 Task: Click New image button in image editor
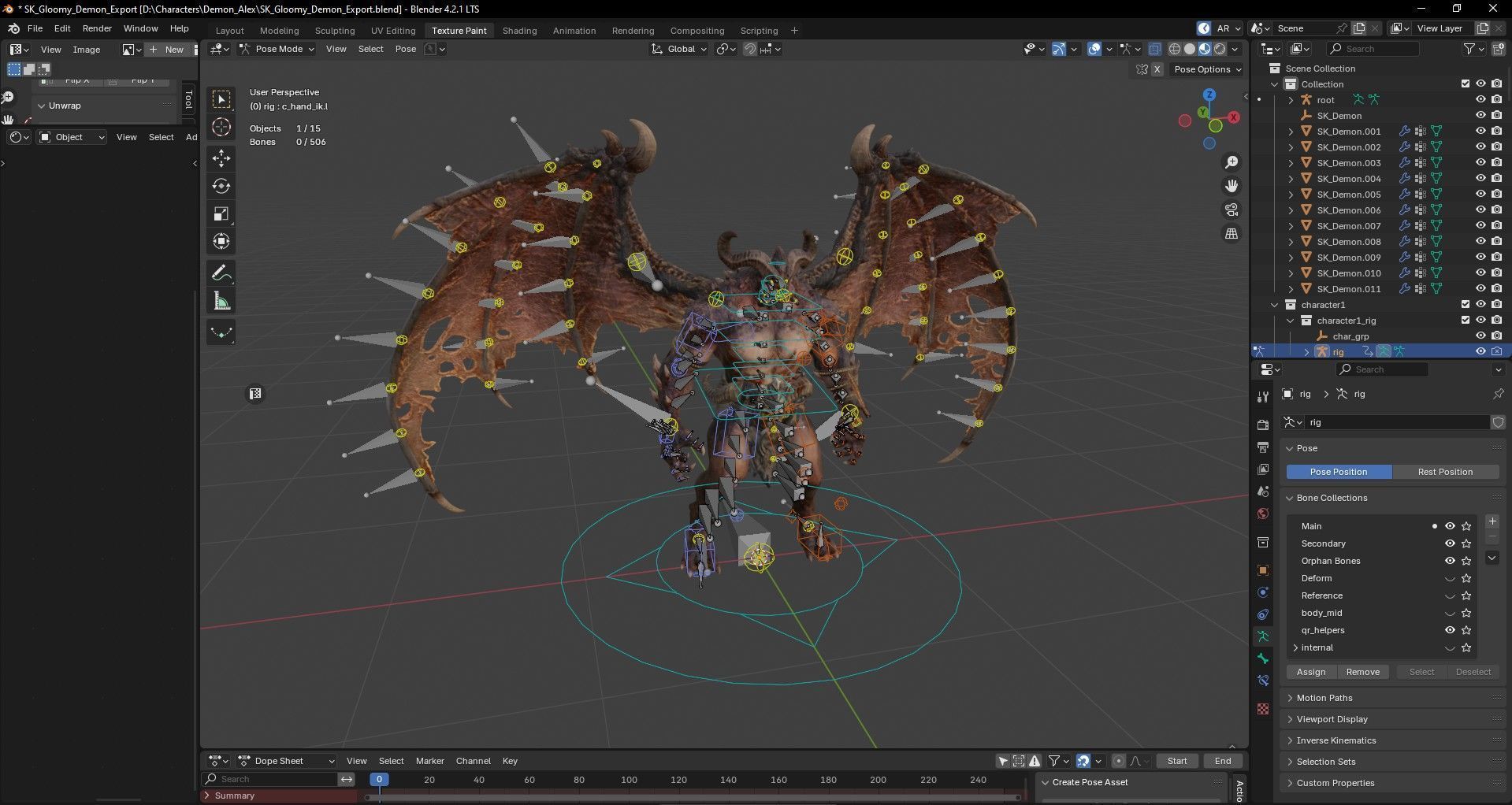pos(166,50)
